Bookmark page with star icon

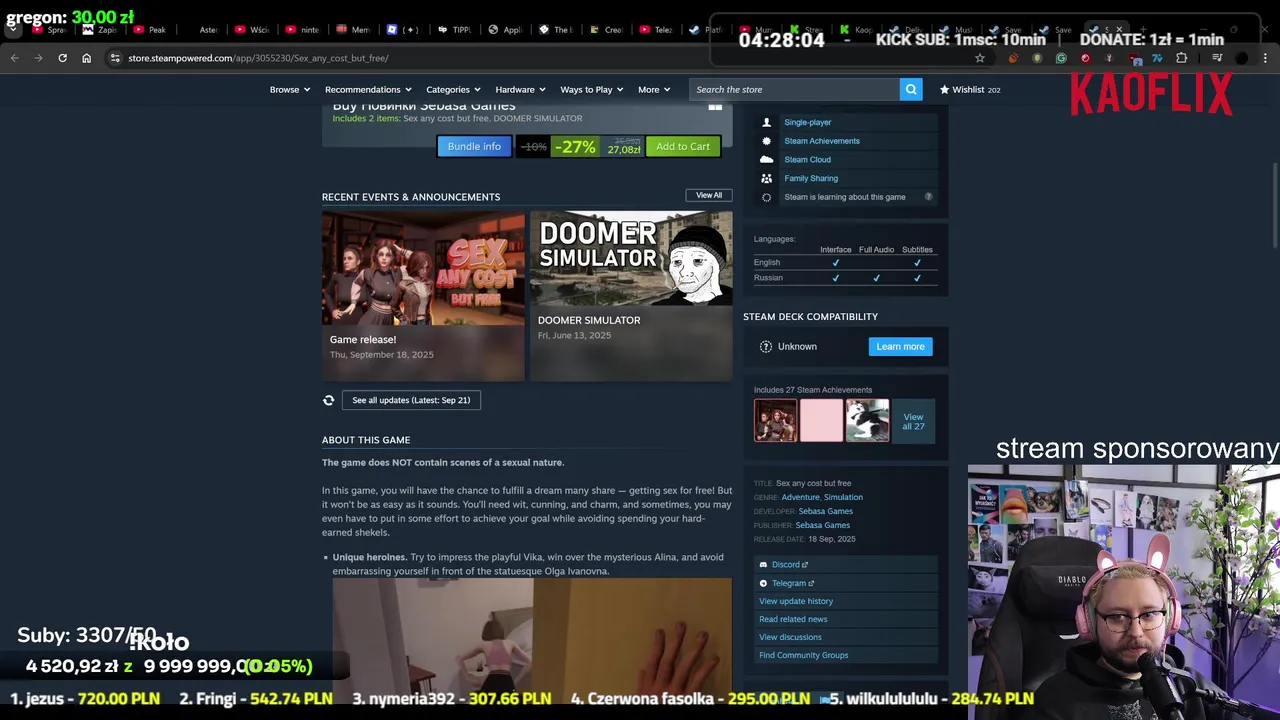(x=980, y=58)
